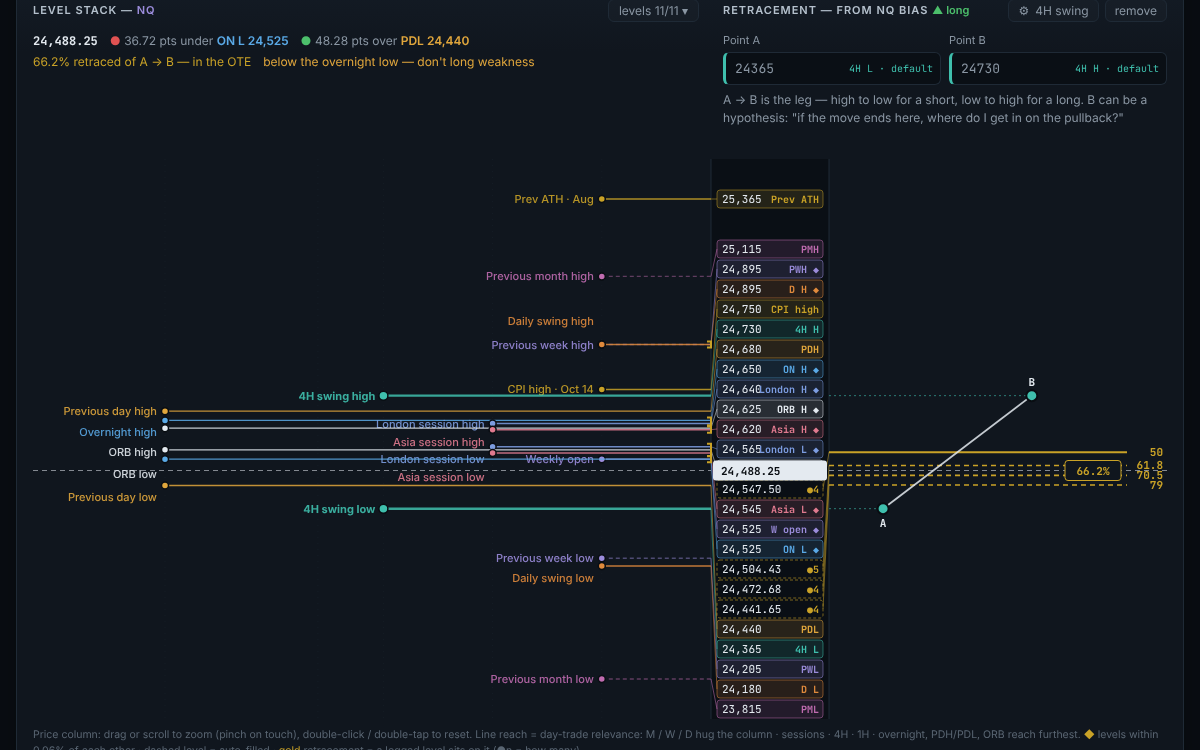Click the 'CPI high · Oct 14' line label
The image size is (1200, 750).
(551, 389)
